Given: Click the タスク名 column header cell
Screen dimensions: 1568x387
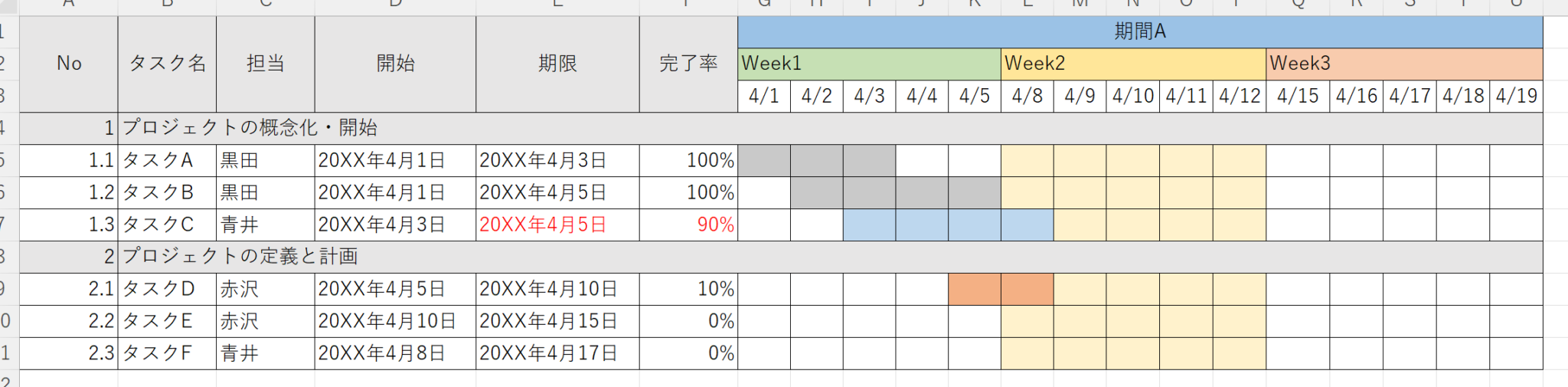Looking at the screenshot, I should pyautogui.click(x=167, y=64).
